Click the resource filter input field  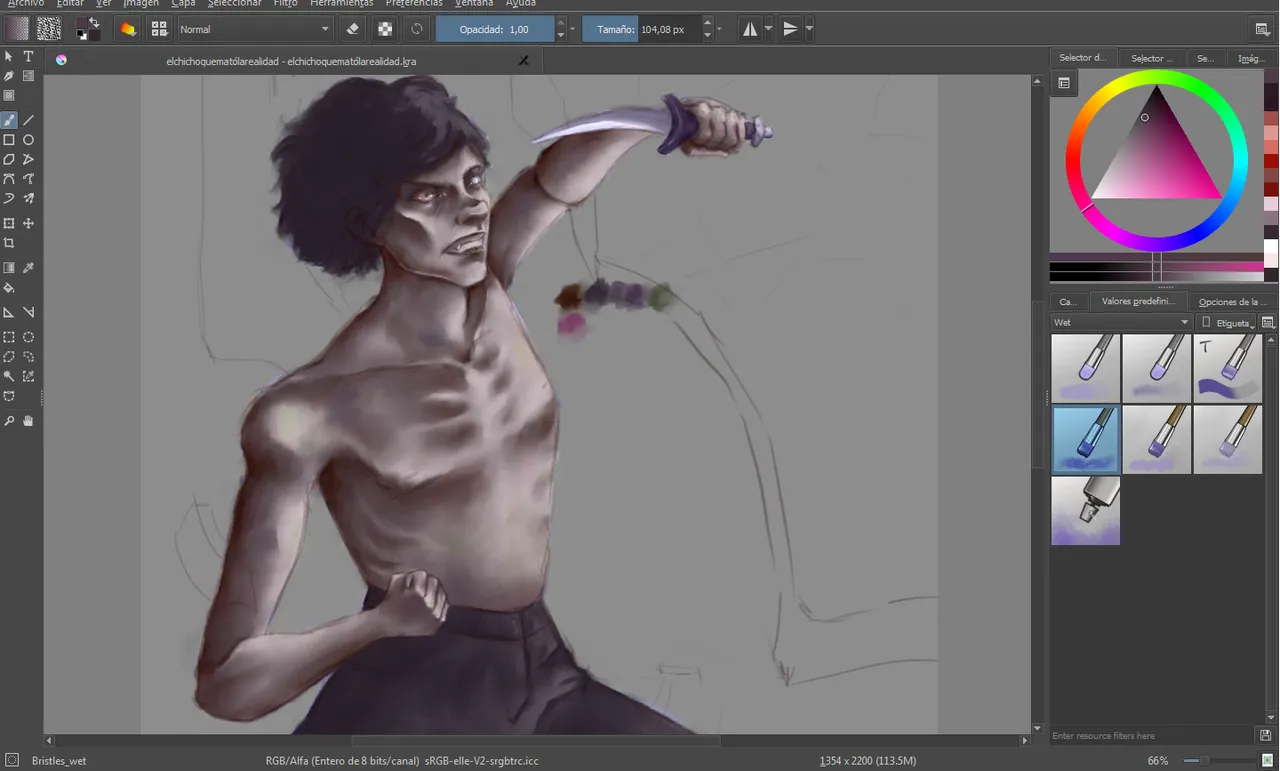(x=1152, y=736)
